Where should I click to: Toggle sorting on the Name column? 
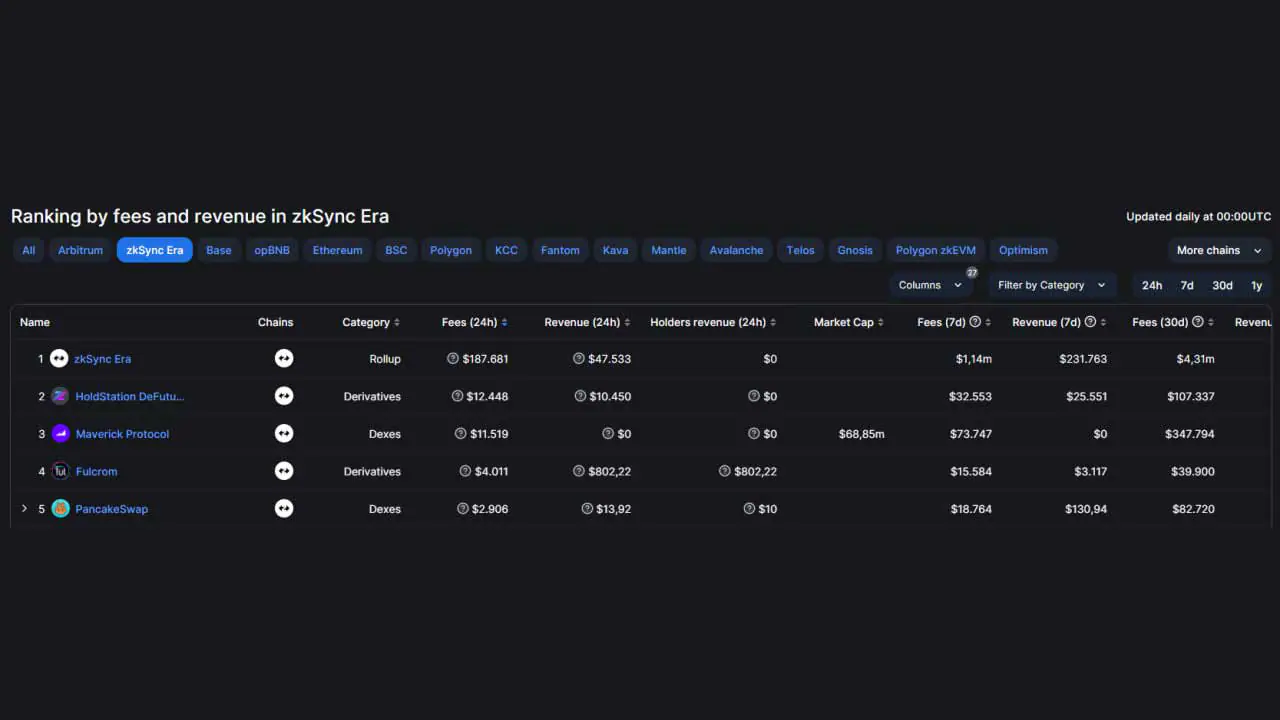pos(35,322)
